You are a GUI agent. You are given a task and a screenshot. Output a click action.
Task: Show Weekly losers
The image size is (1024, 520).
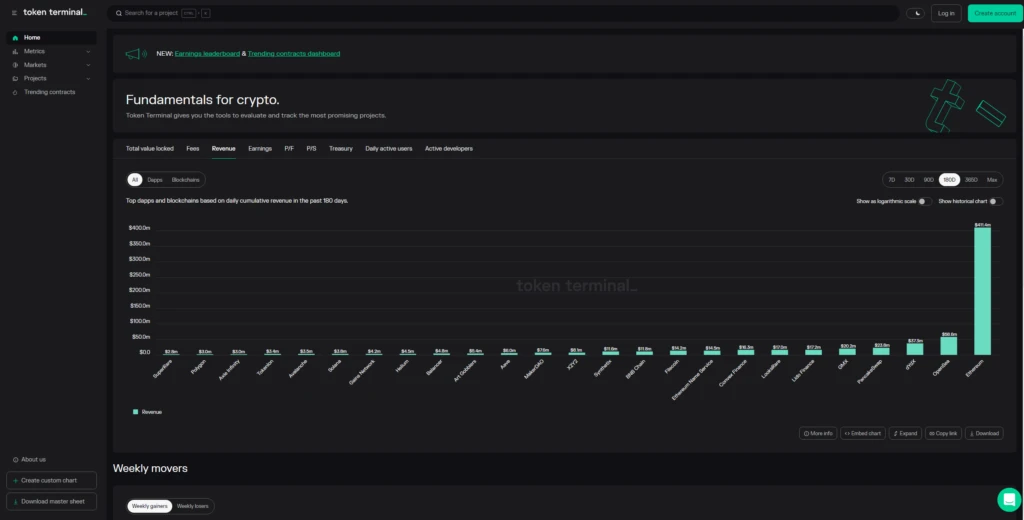193,506
